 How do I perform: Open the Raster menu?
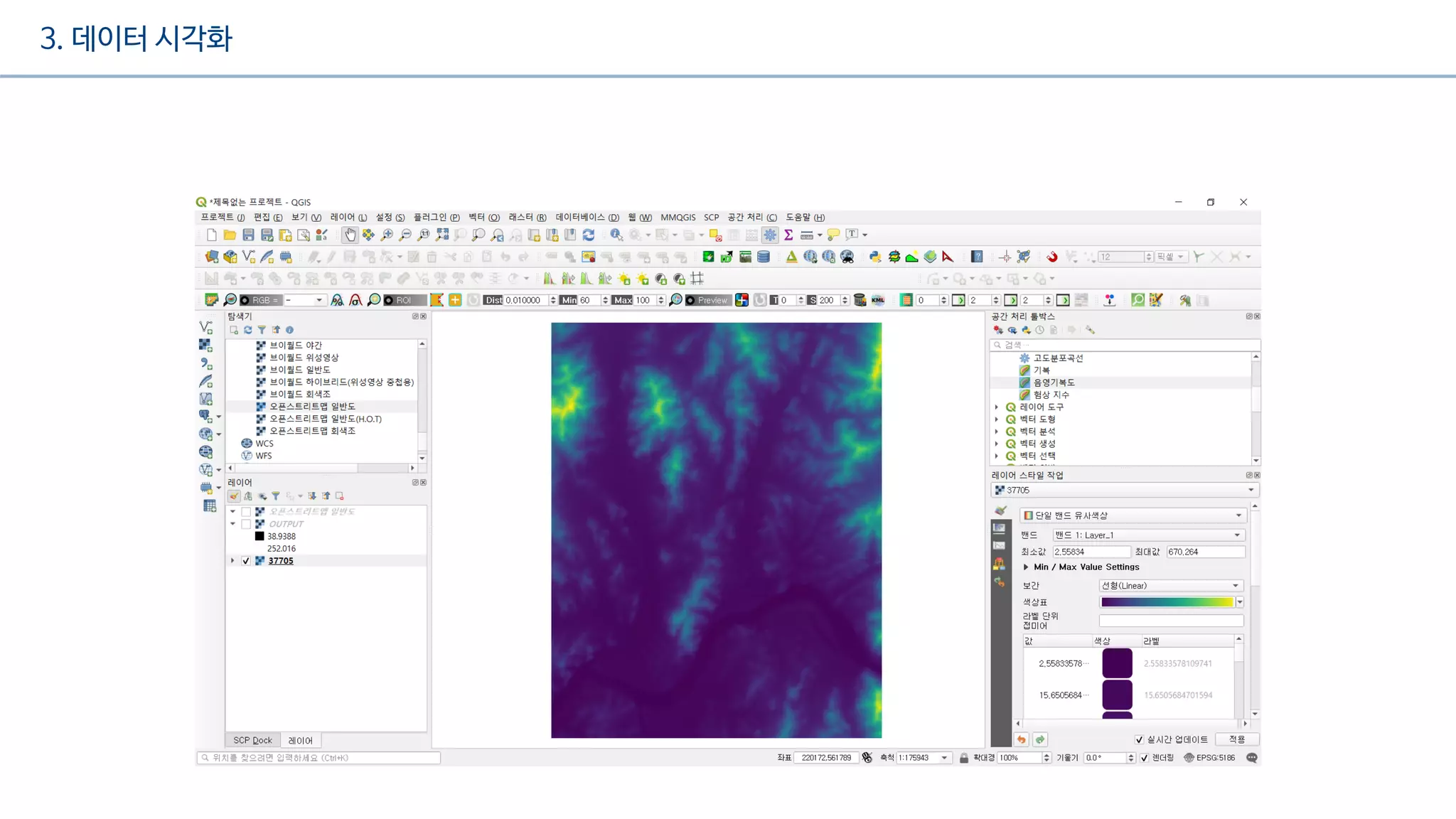tap(527, 218)
